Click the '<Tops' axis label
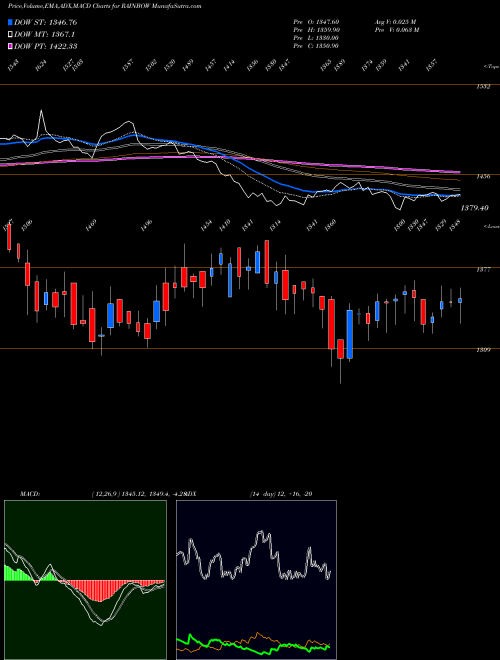Image resolution: width=500 pixels, height=660 pixels. pyautogui.click(x=492, y=66)
